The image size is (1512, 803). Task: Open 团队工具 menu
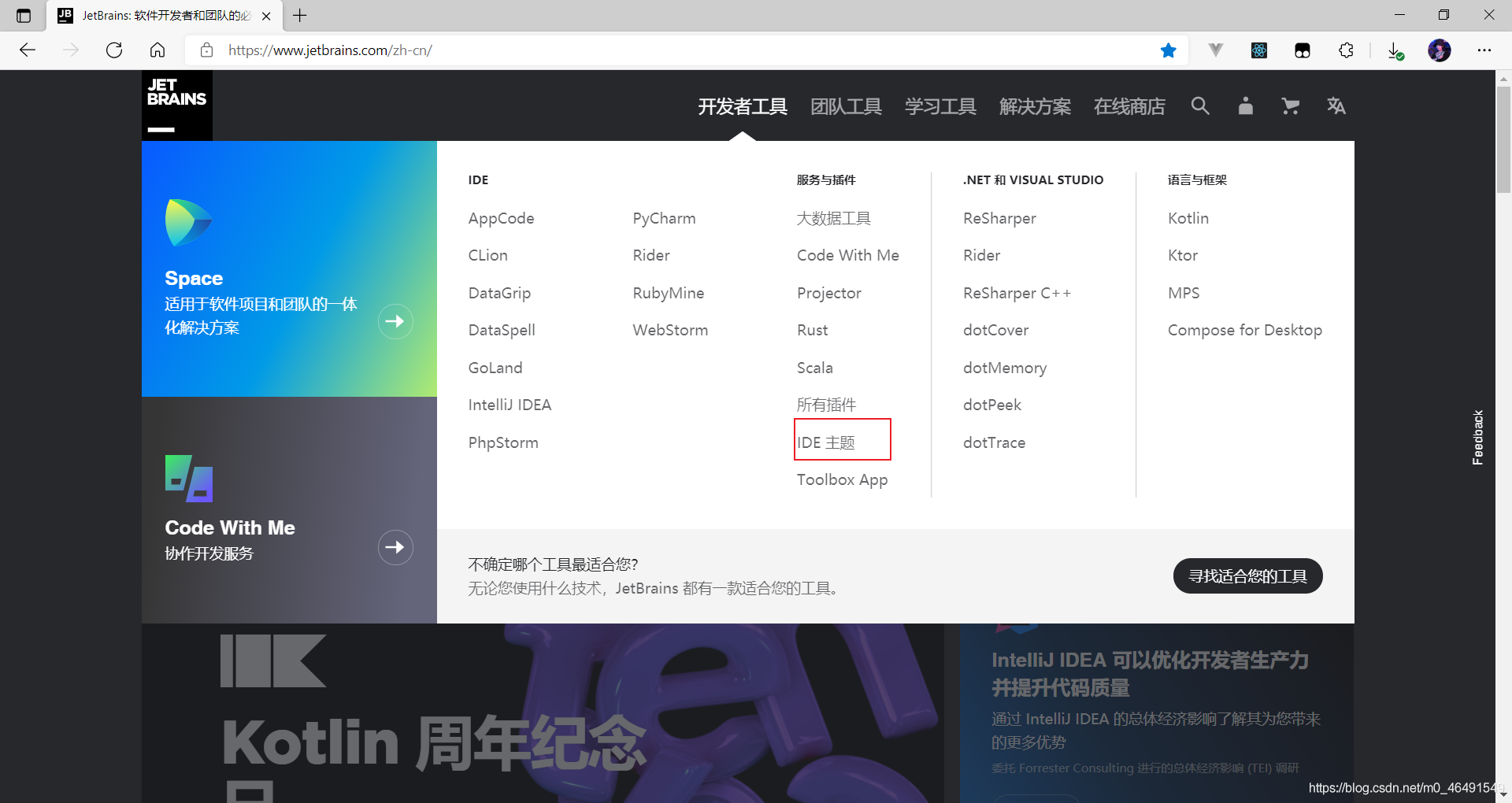pyautogui.click(x=846, y=106)
